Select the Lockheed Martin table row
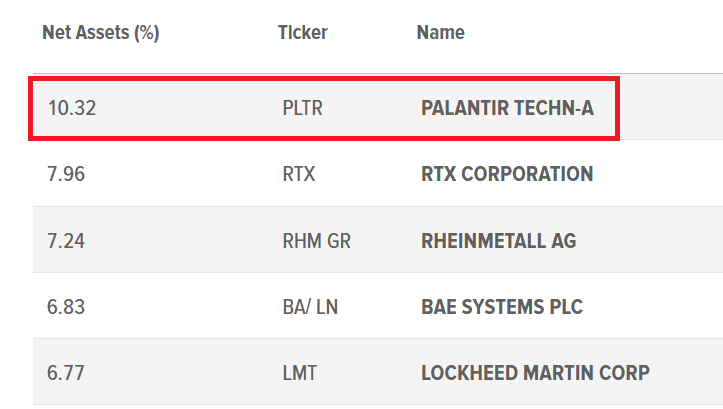723x409 pixels. click(x=378, y=372)
